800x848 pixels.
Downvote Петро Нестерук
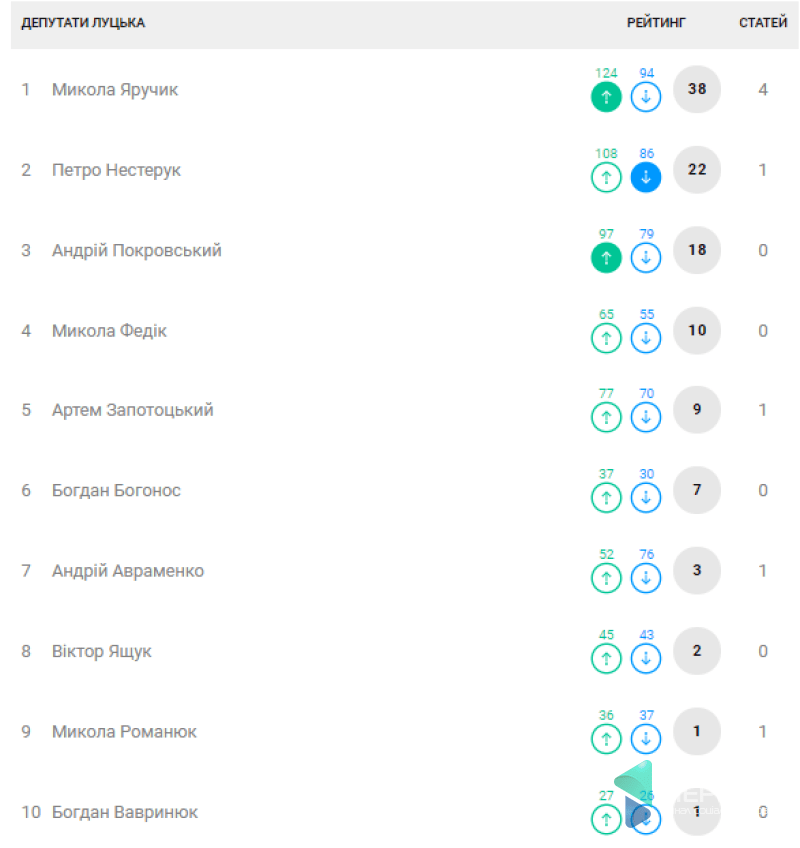(x=646, y=177)
